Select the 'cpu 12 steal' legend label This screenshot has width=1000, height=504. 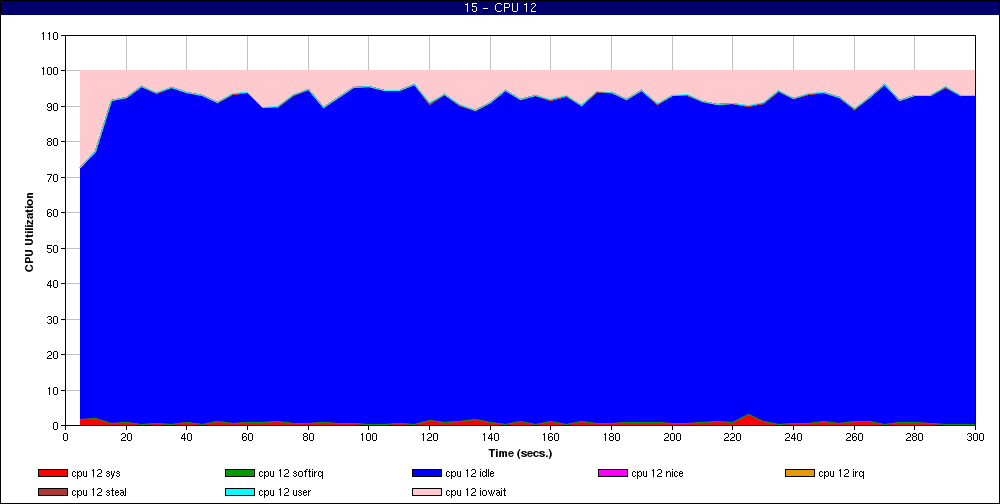[x=99, y=493]
